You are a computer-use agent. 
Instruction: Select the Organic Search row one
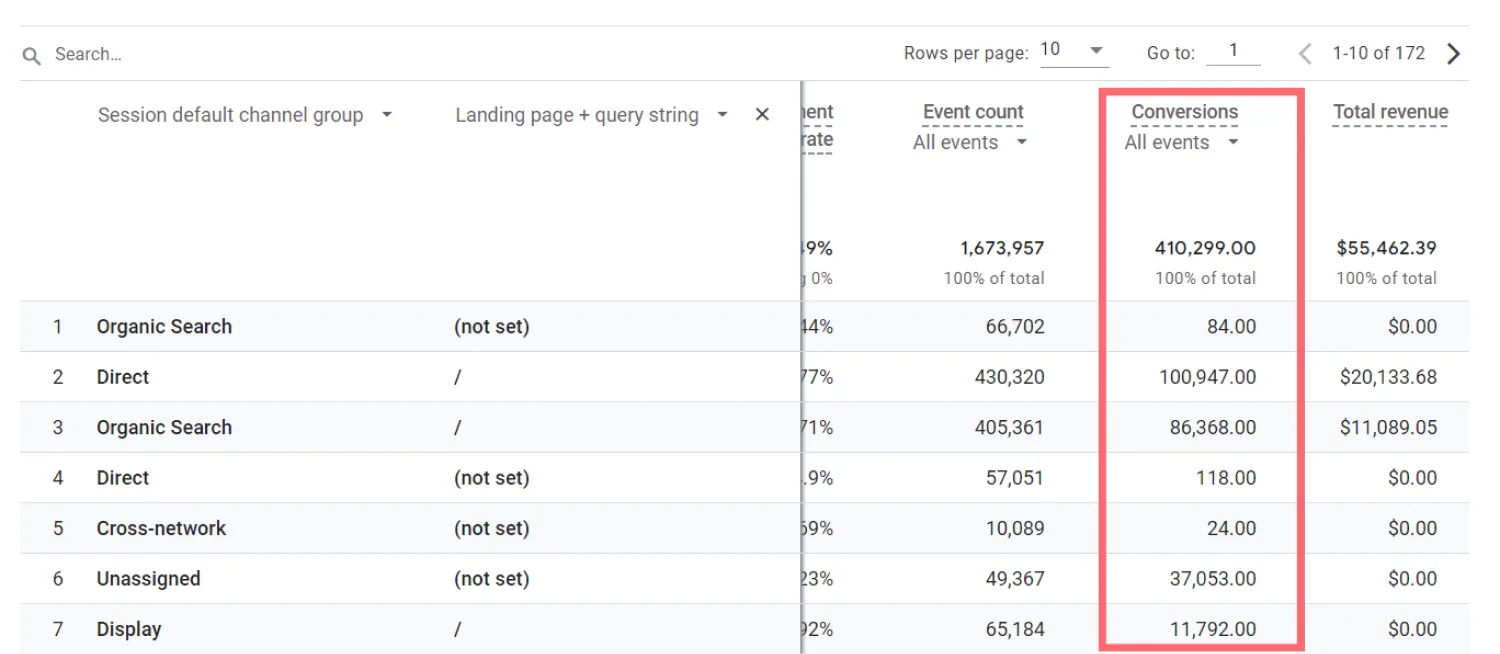pyautogui.click(x=164, y=327)
